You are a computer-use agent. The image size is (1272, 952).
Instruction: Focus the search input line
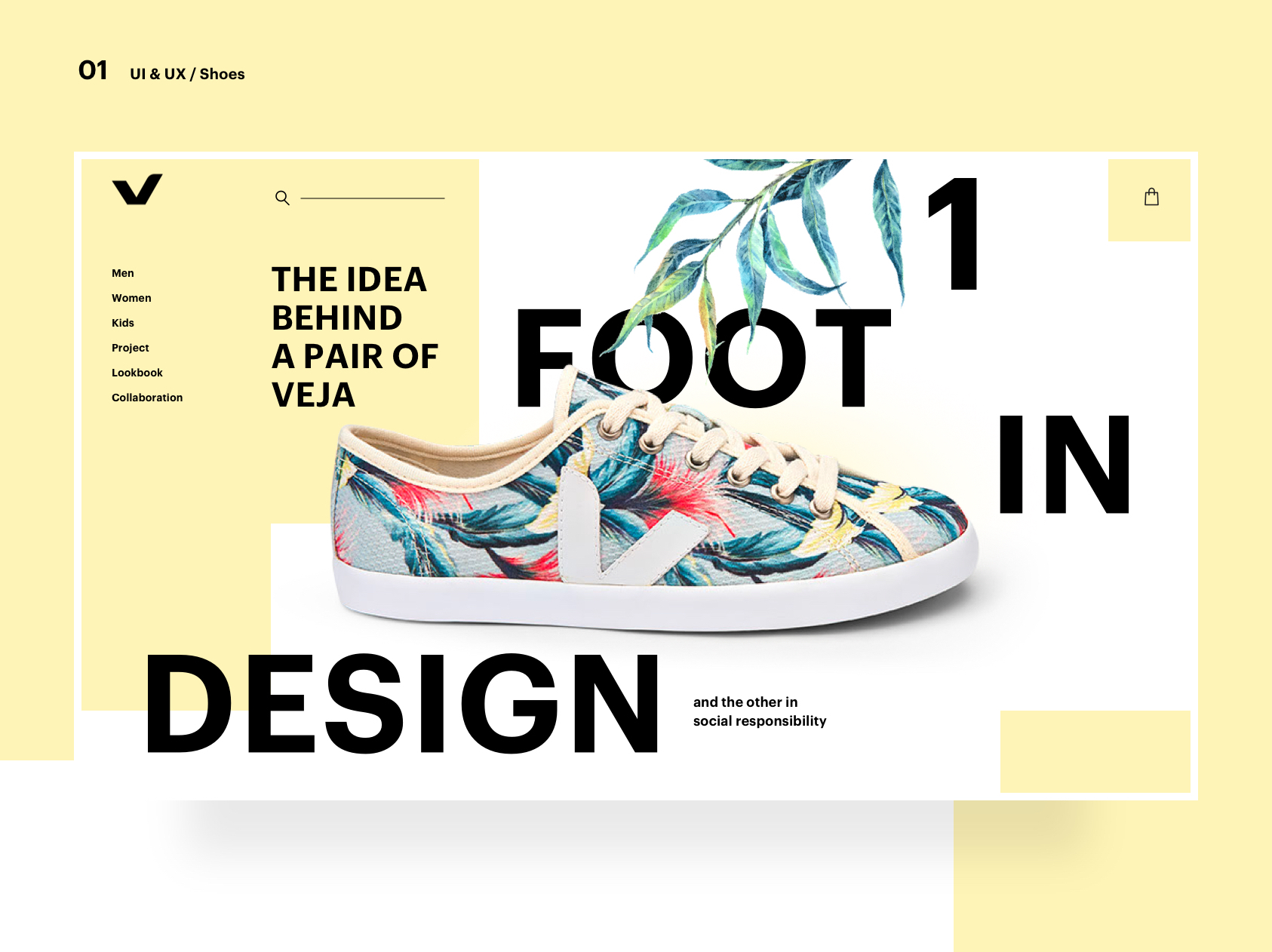coord(373,198)
